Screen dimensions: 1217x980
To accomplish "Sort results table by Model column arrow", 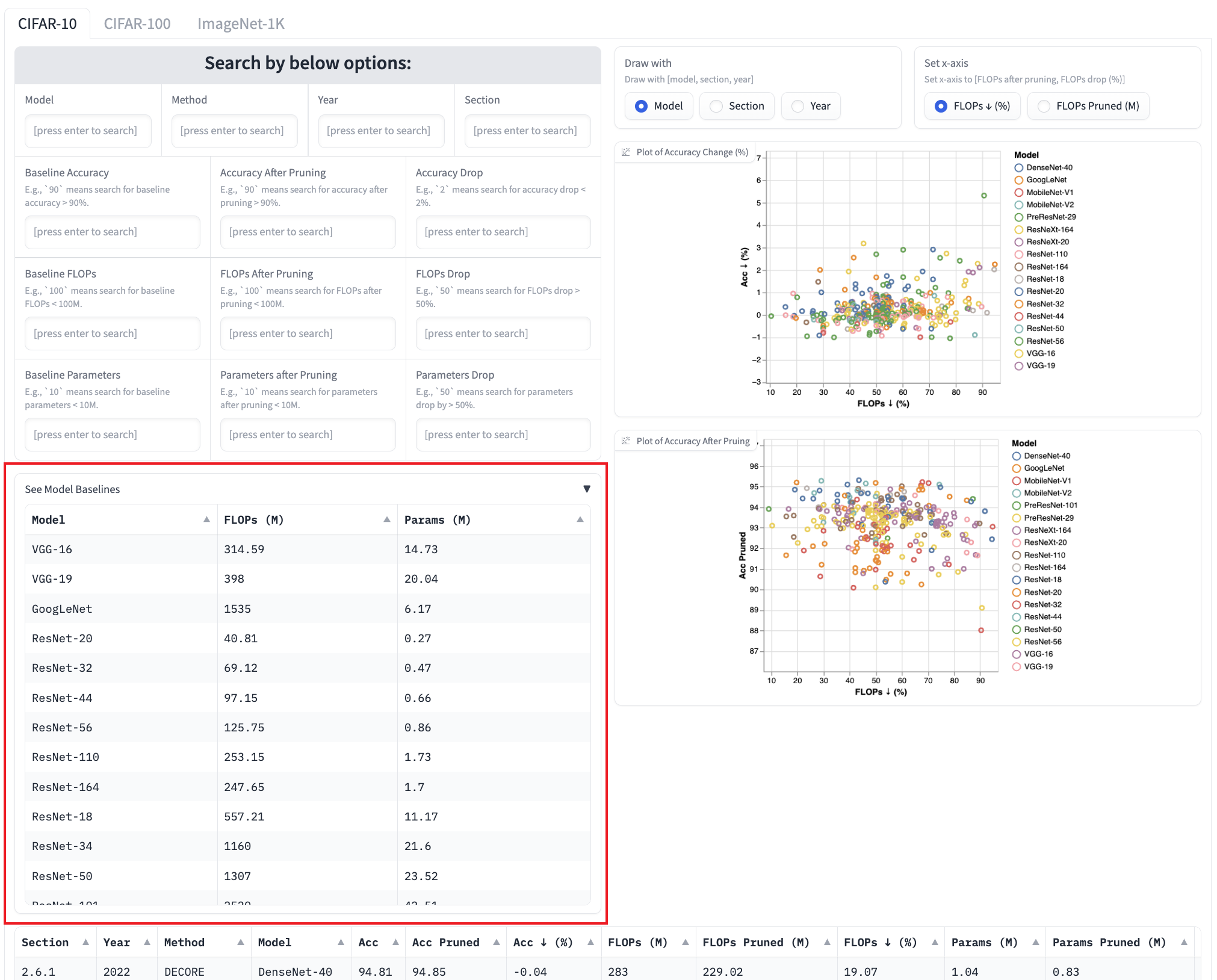I will (x=341, y=942).
